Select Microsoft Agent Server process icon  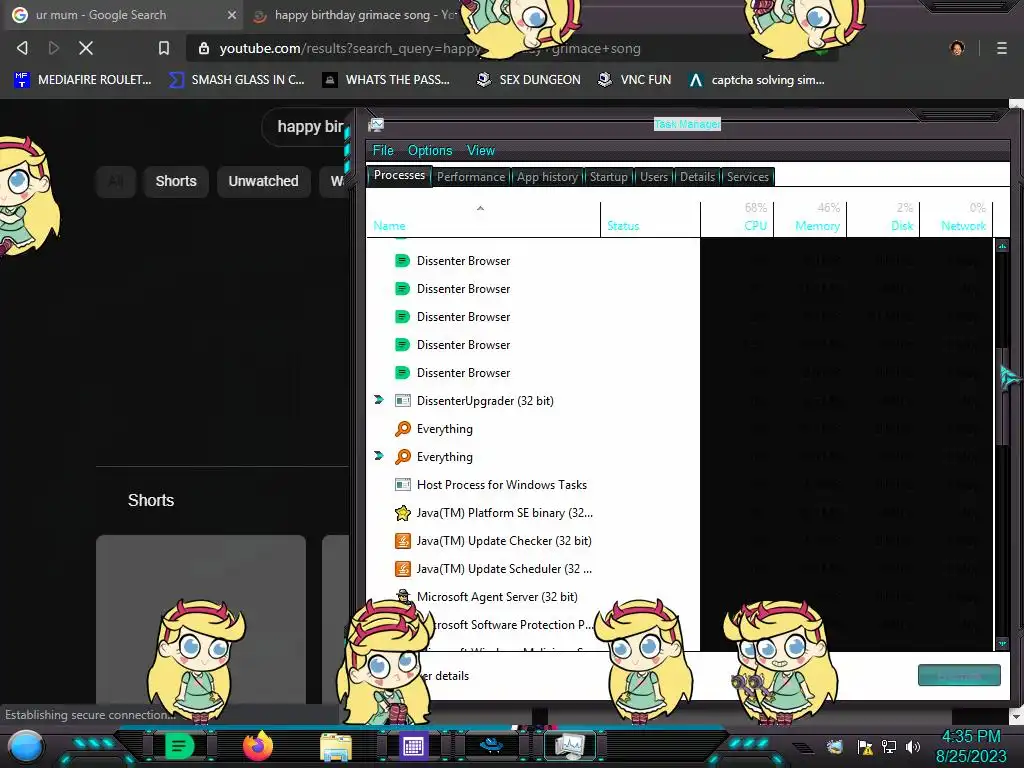pos(403,596)
